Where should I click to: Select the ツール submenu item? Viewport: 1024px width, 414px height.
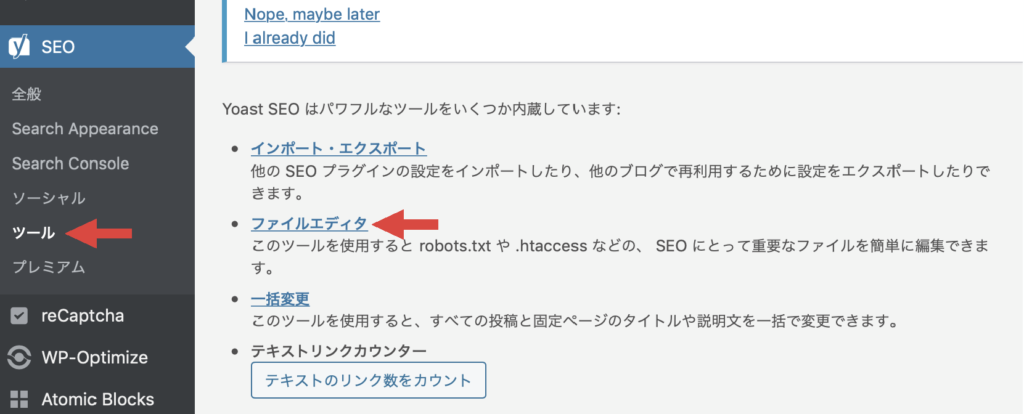33,233
